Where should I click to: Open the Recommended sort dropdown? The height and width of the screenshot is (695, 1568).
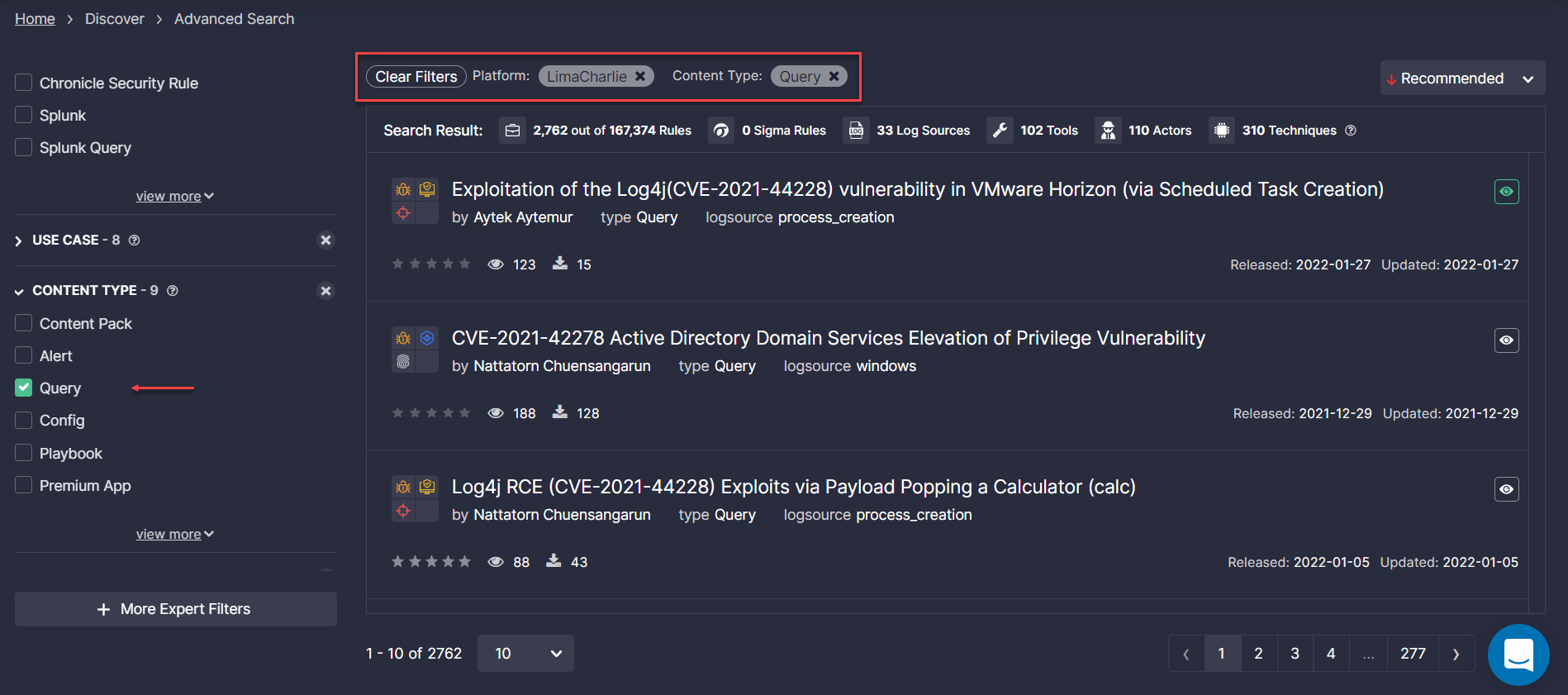[1461, 79]
